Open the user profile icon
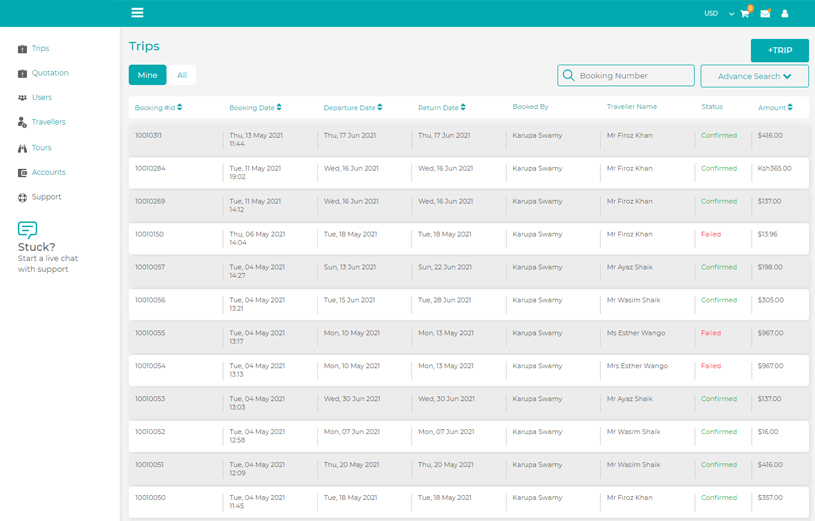The image size is (815, 521). click(x=785, y=14)
